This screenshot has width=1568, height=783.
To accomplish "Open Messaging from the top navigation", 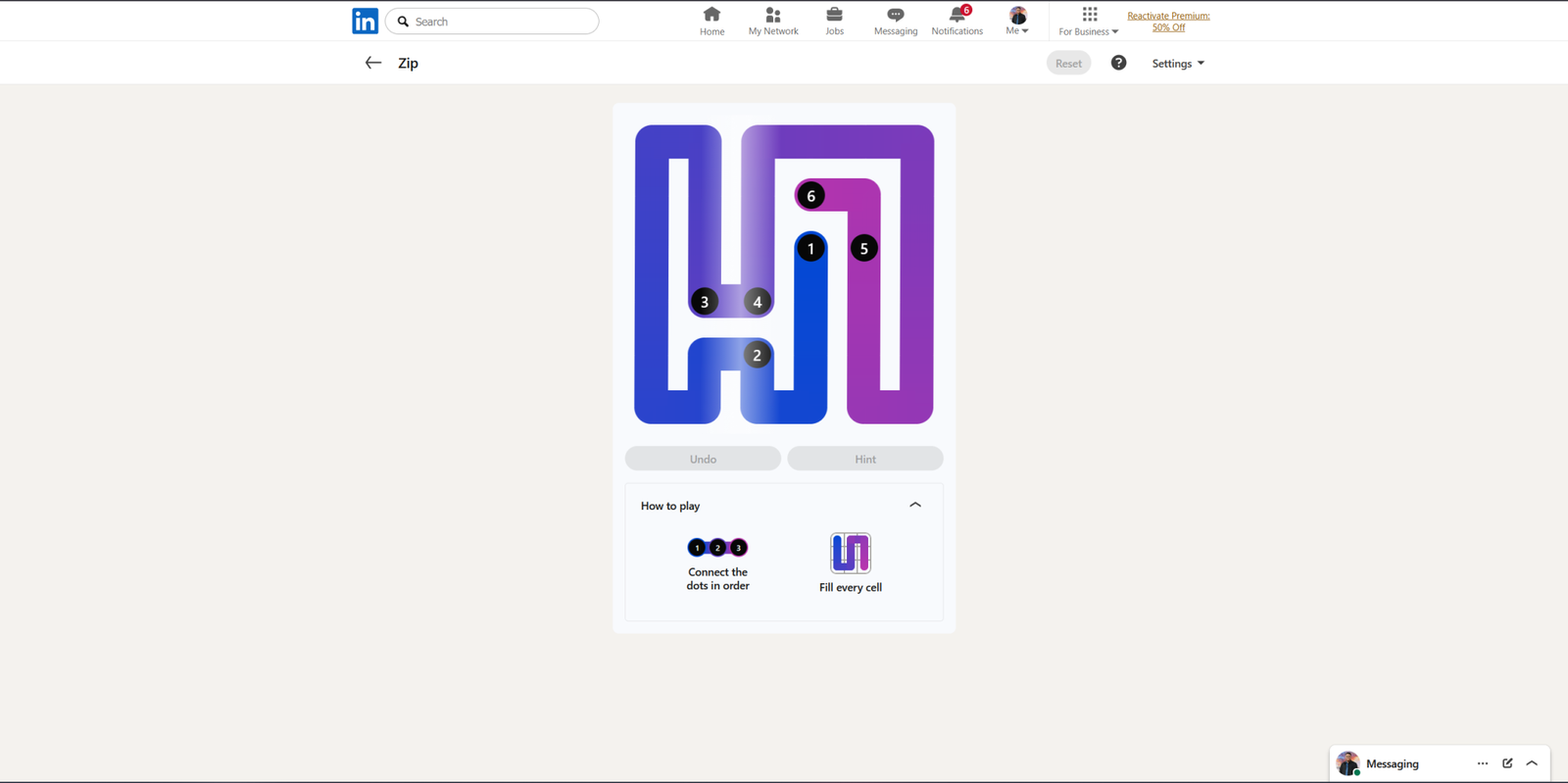I will pyautogui.click(x=895, y=21).
